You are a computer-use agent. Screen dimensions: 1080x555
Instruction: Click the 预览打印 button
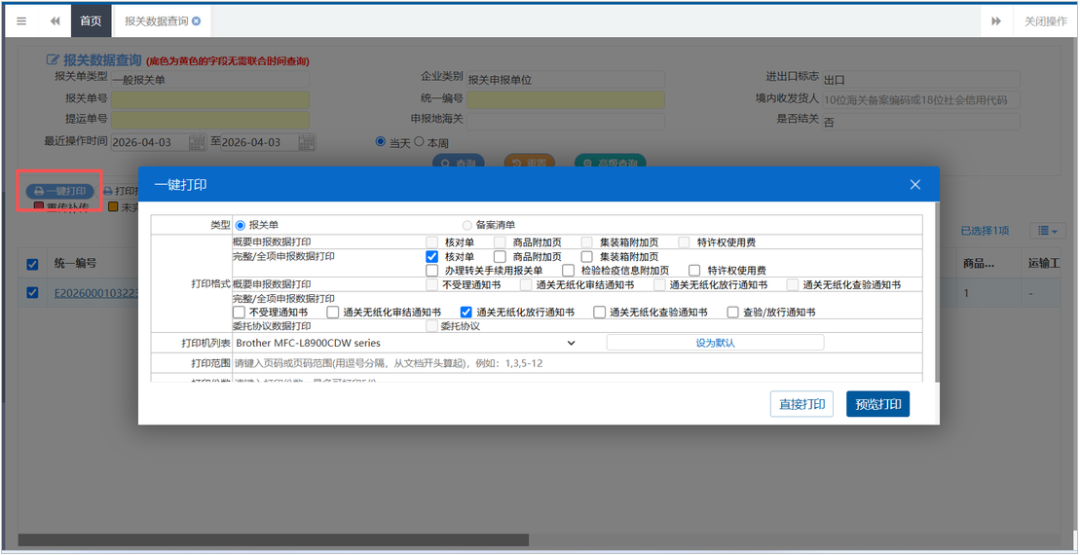coord(878,404)
